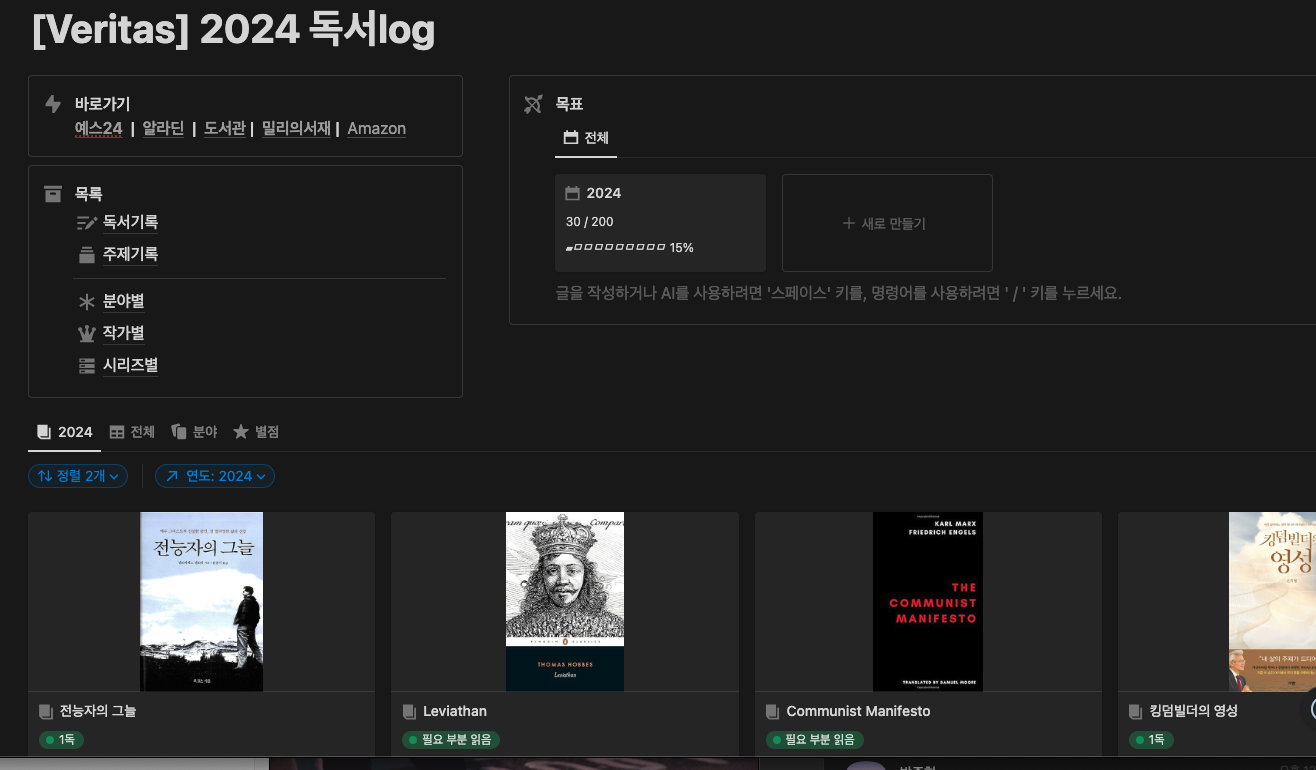The height and width of the screenshot is (770, 1316).
Task: Click 새로 만들기 to add a goal
Action: coord(887,223)
